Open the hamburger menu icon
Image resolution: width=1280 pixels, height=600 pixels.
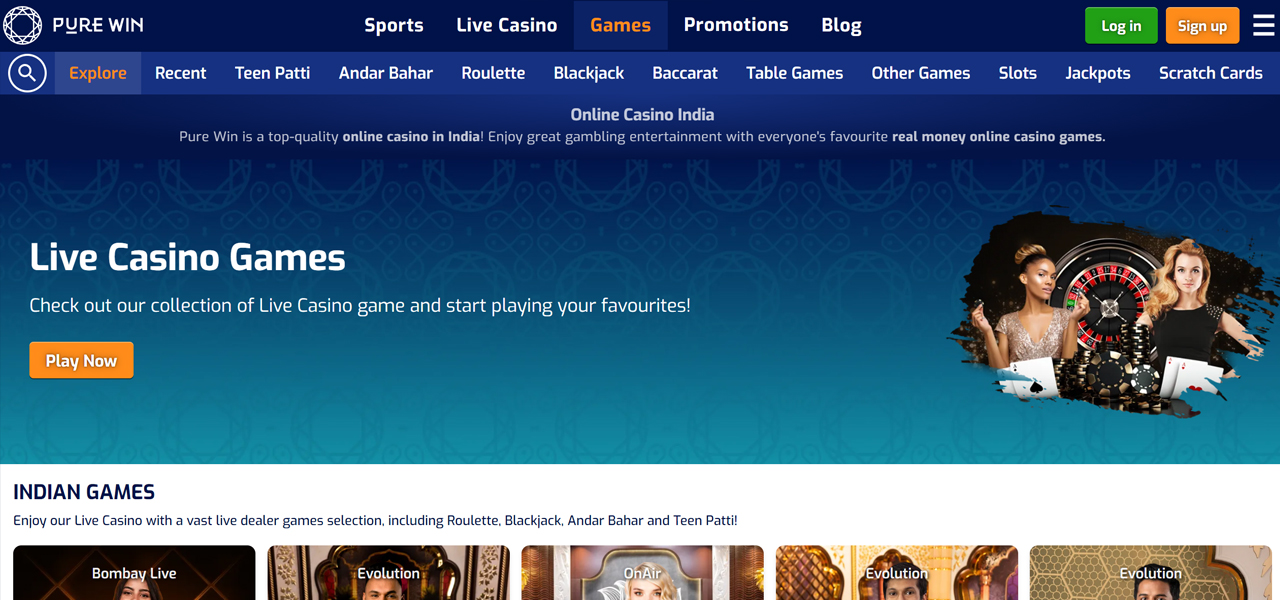click(1264, 25)
